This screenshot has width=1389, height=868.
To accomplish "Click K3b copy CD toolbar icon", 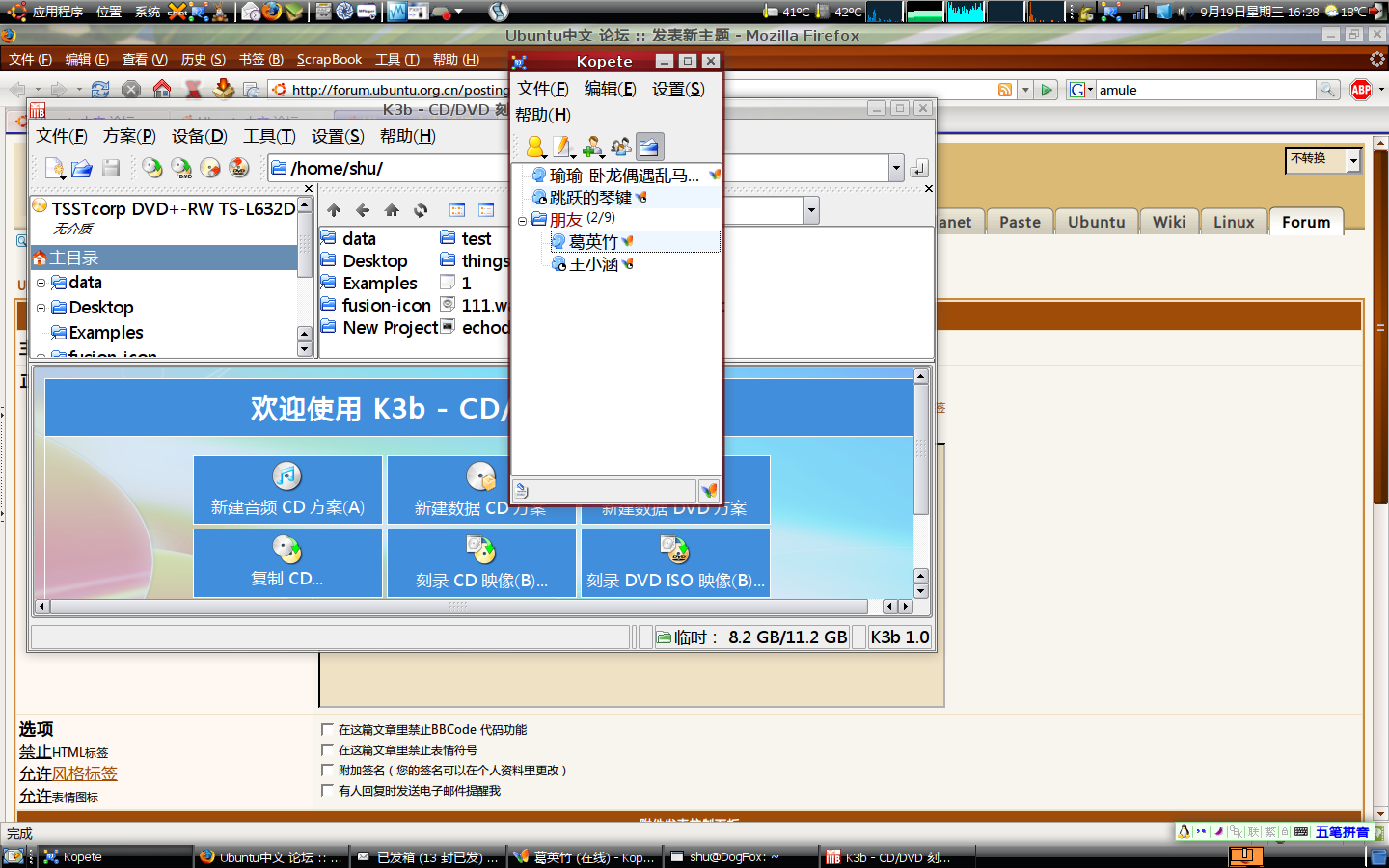I will 151,168.
